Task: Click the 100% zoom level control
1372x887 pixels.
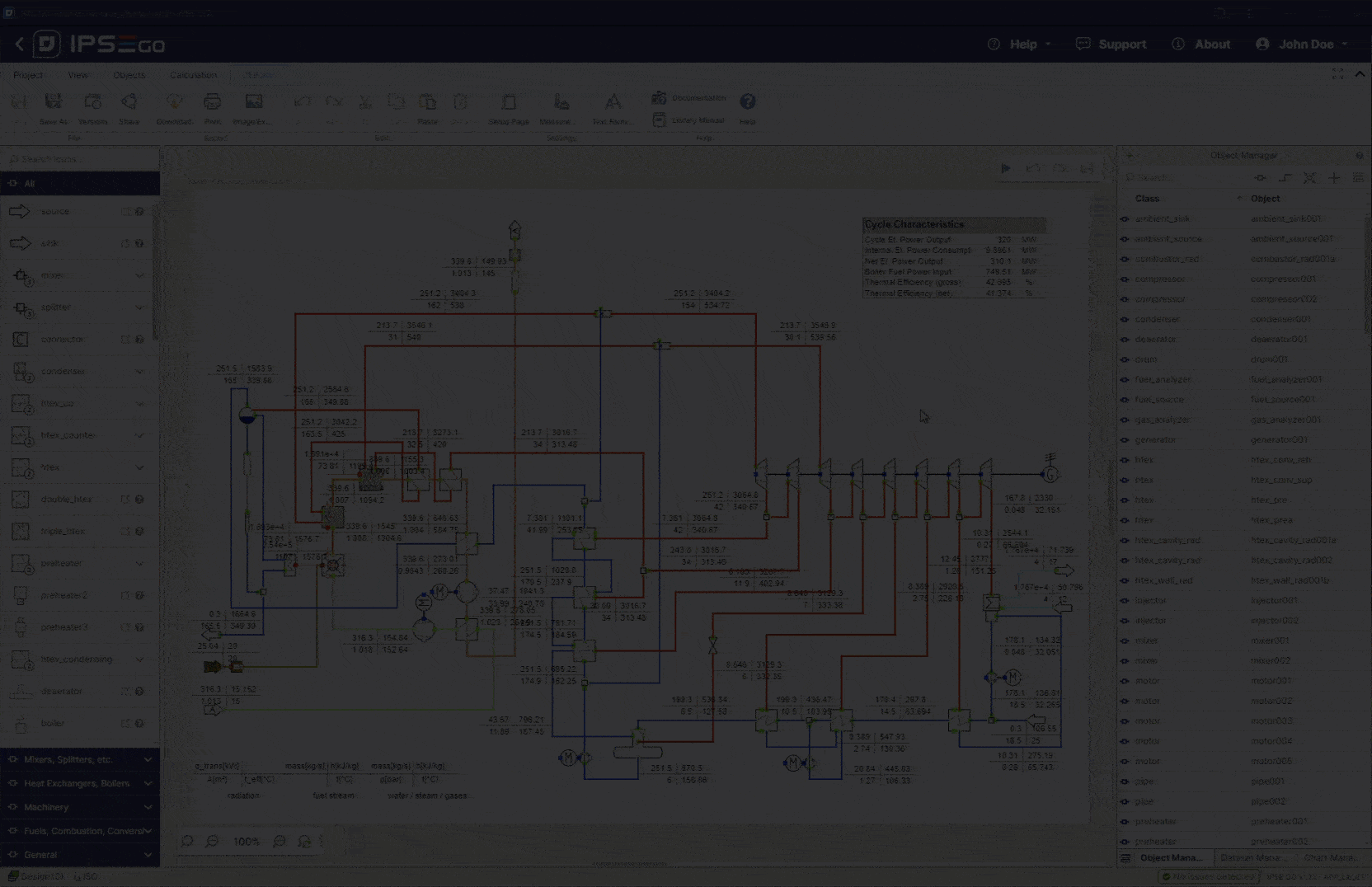Action: click(246, 842)
